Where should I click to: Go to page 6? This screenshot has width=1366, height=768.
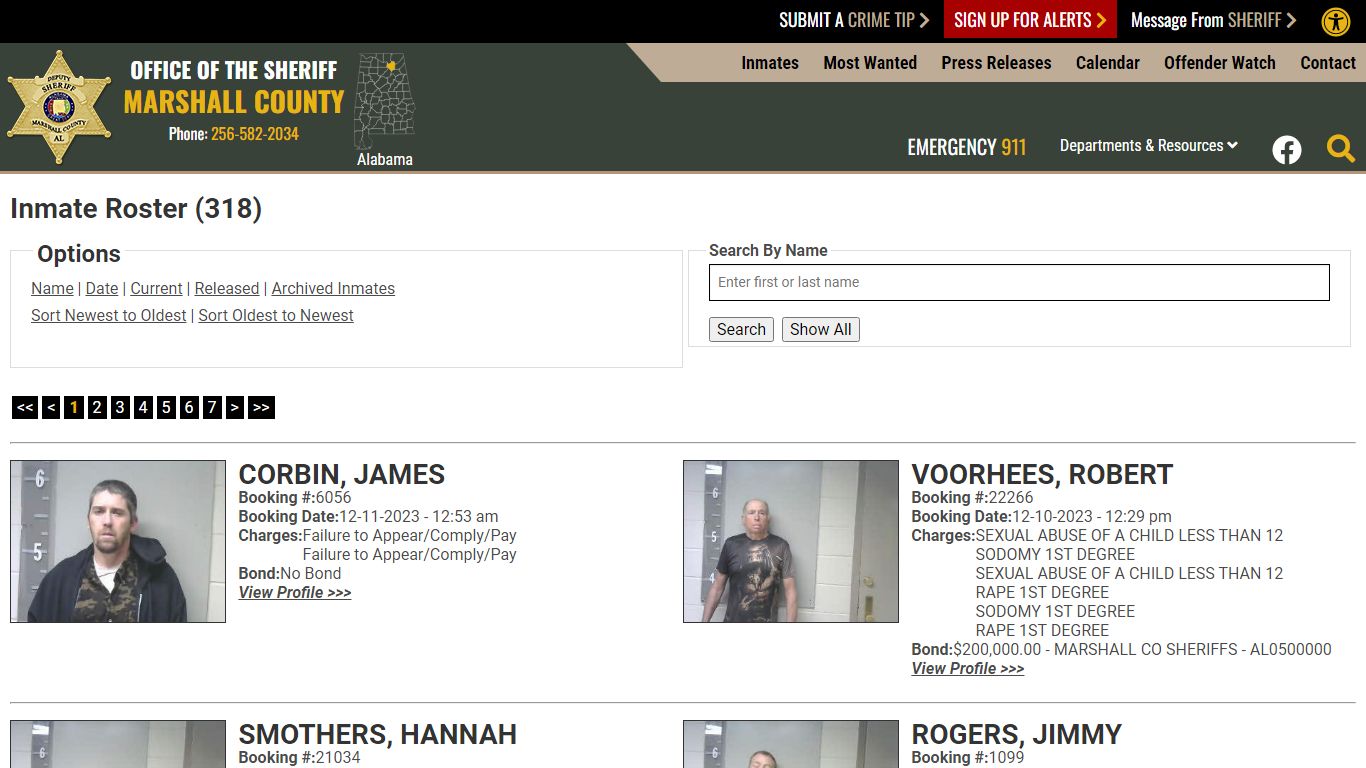tap(189, 407)
